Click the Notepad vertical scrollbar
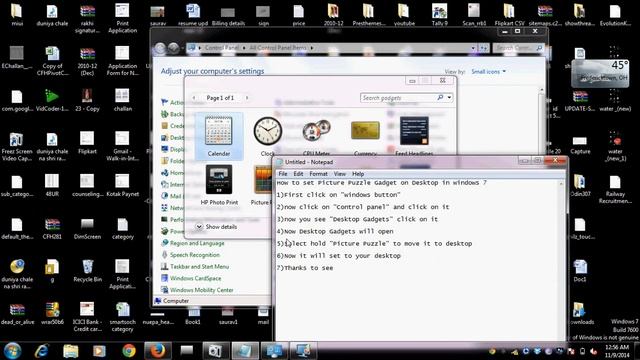 (562, 260)
